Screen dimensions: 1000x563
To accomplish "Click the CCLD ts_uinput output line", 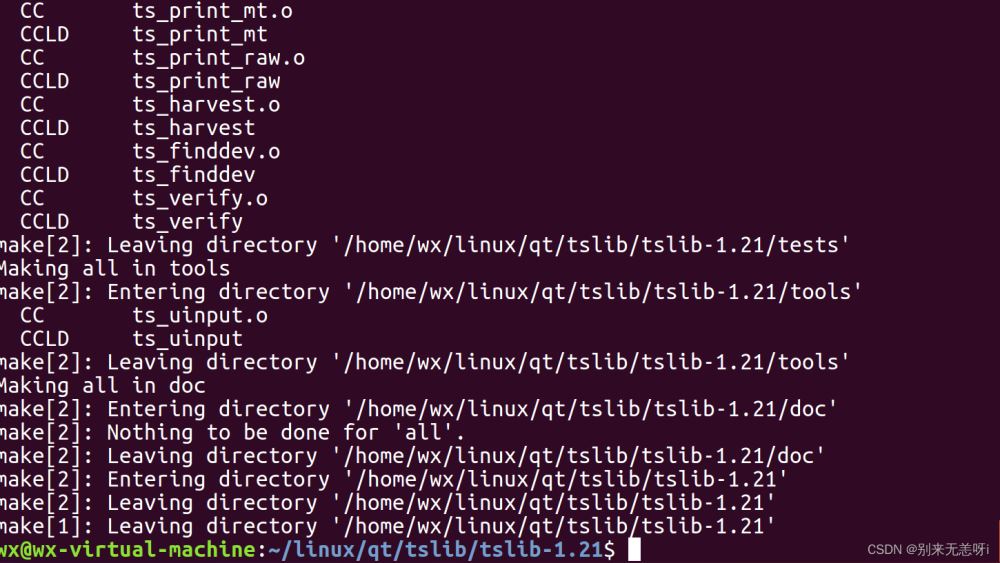I will coord(130,339).
